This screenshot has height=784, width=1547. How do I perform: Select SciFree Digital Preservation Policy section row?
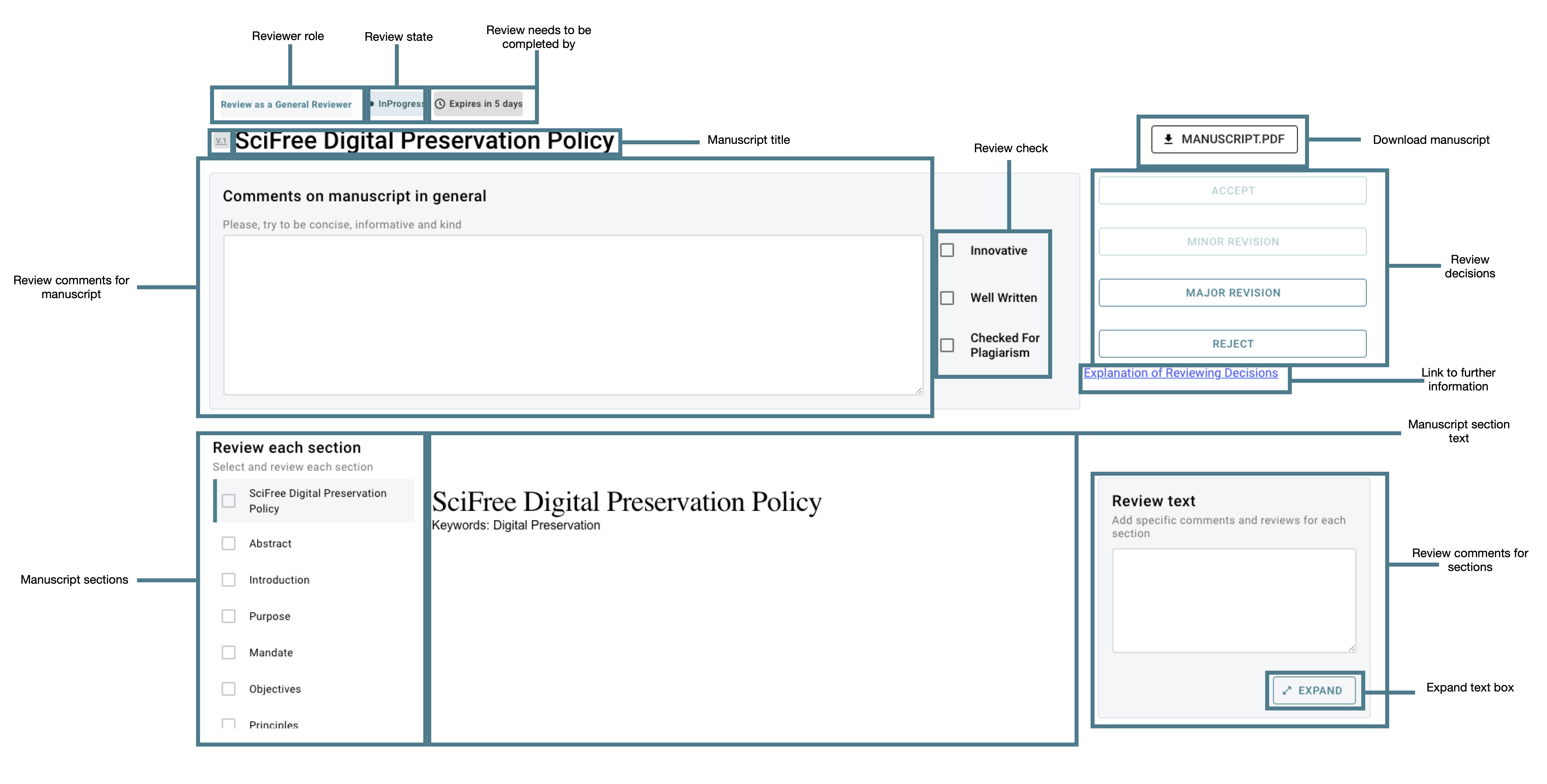click(x=314, y=501)
